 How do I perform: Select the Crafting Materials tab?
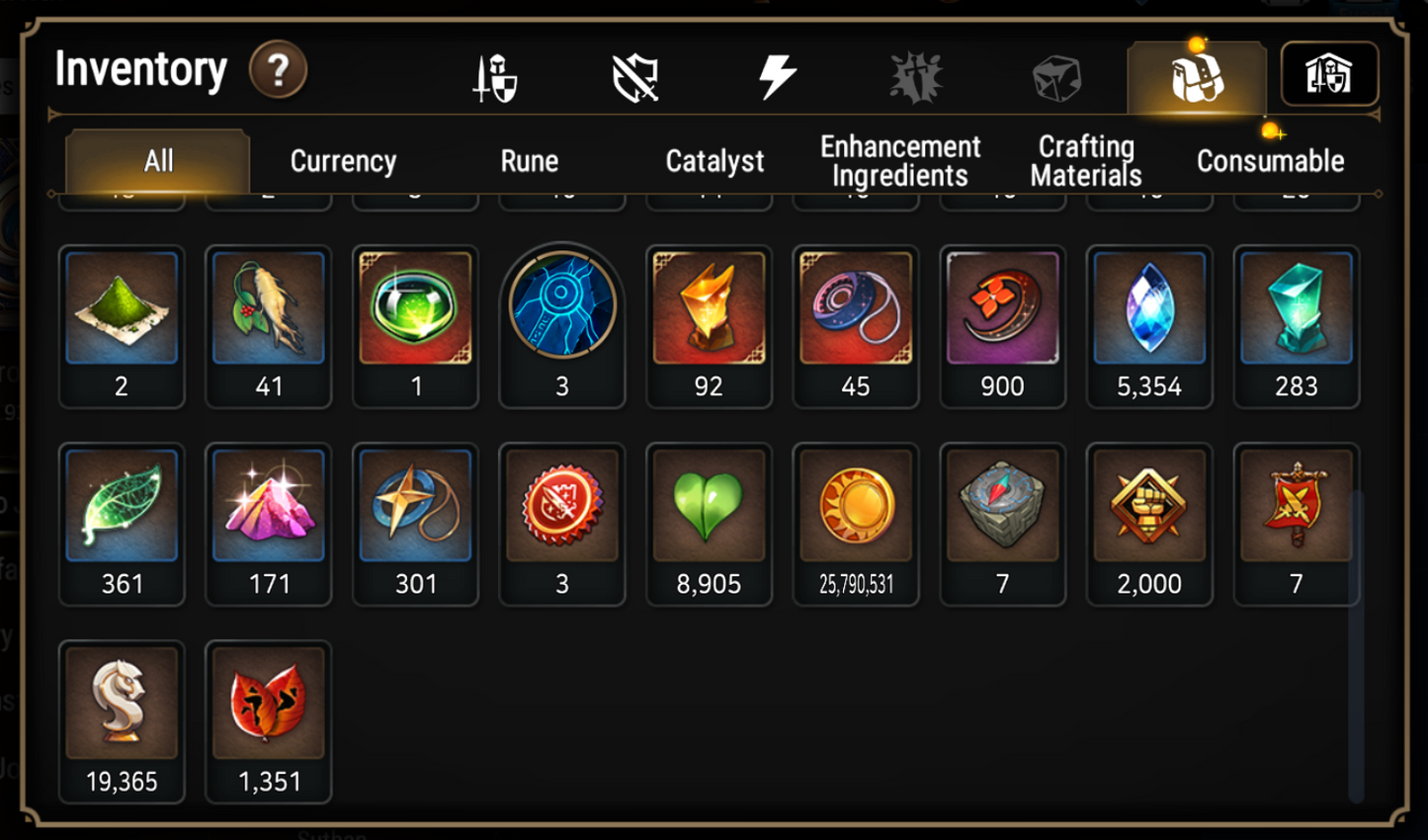coord(1086,161)
